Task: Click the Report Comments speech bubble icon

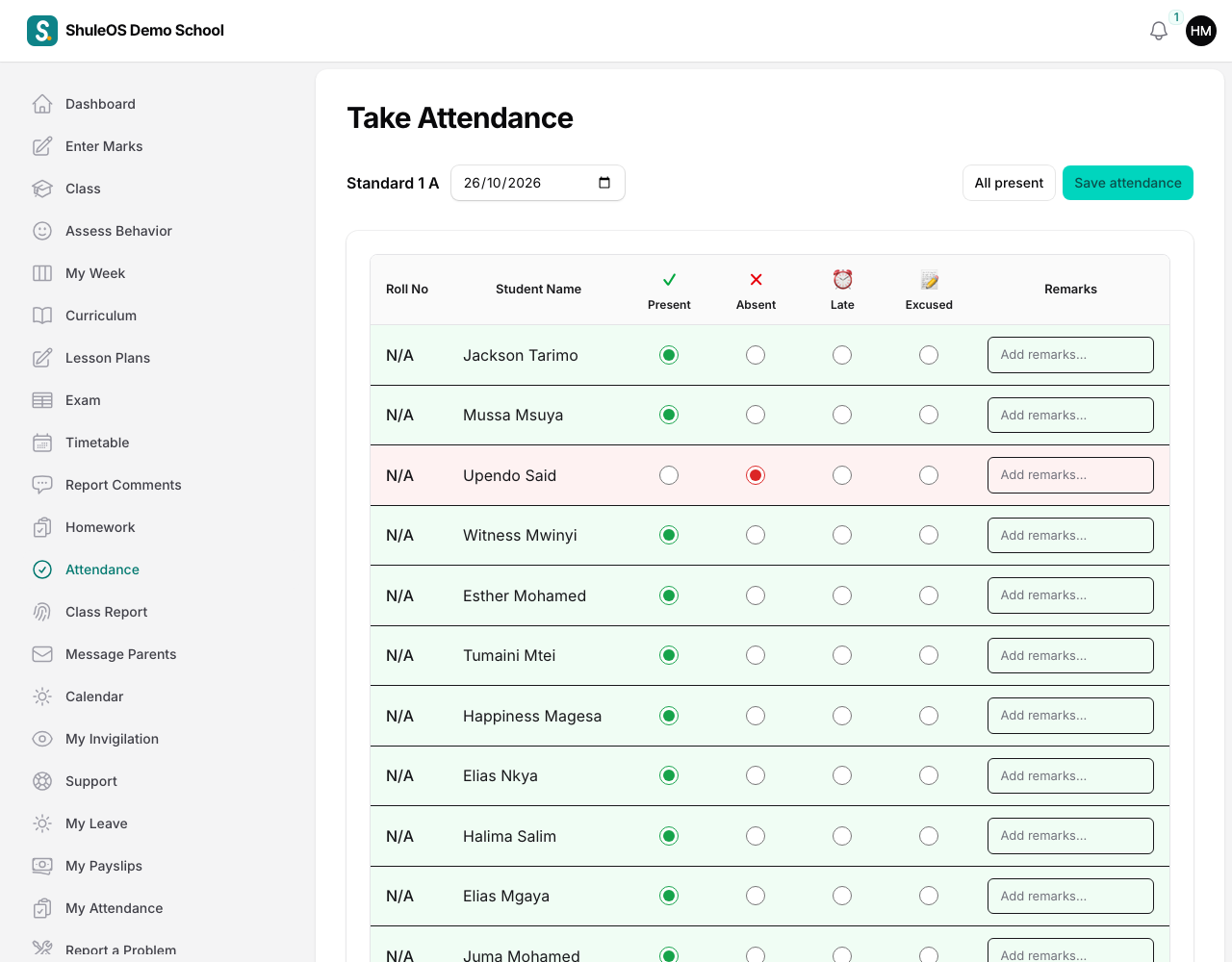Action: coord(42,485)
